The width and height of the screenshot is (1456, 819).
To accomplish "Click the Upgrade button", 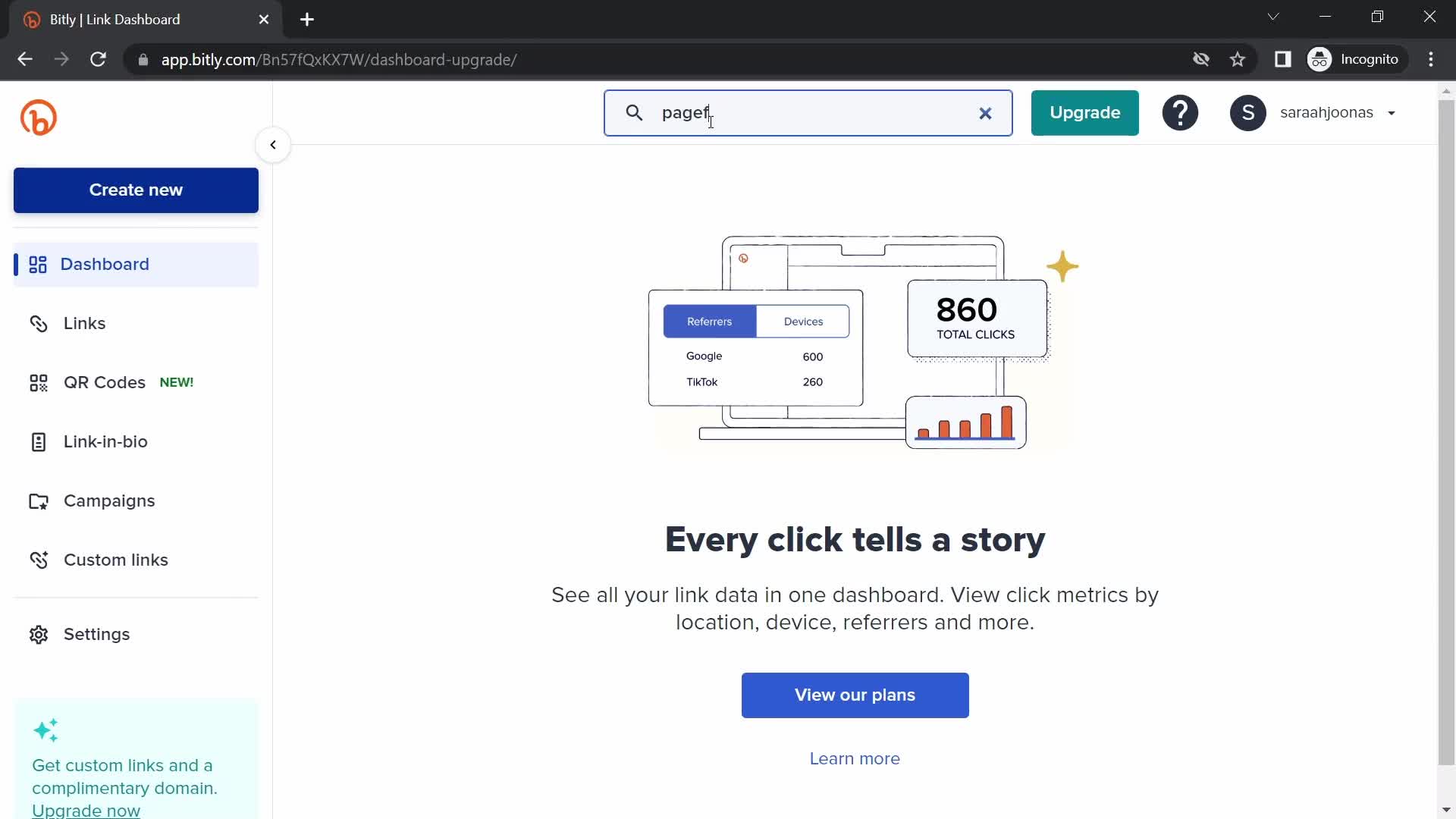I will click(1086, 112).
